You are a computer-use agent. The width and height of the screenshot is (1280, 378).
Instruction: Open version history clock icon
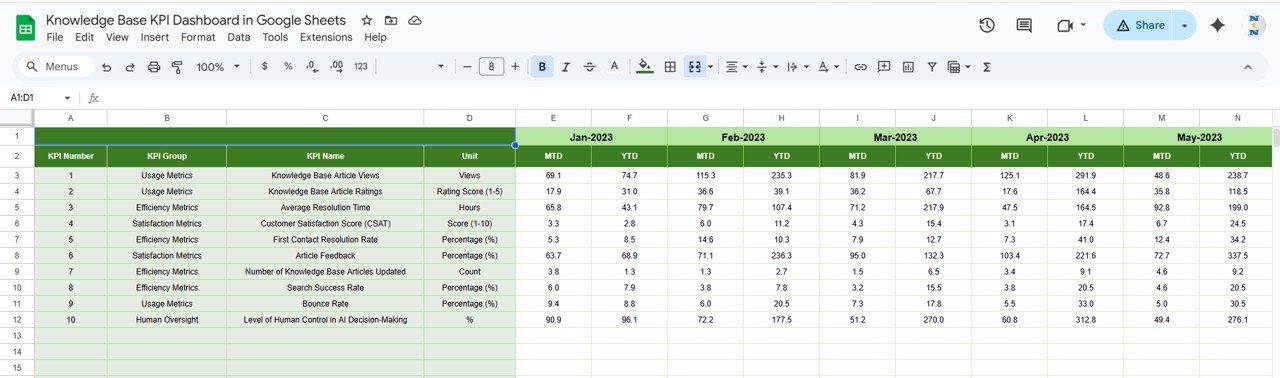(x=986, y=25)
